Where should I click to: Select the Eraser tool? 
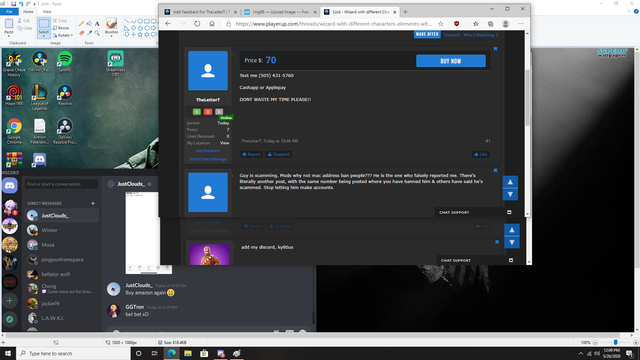(81, 32)
